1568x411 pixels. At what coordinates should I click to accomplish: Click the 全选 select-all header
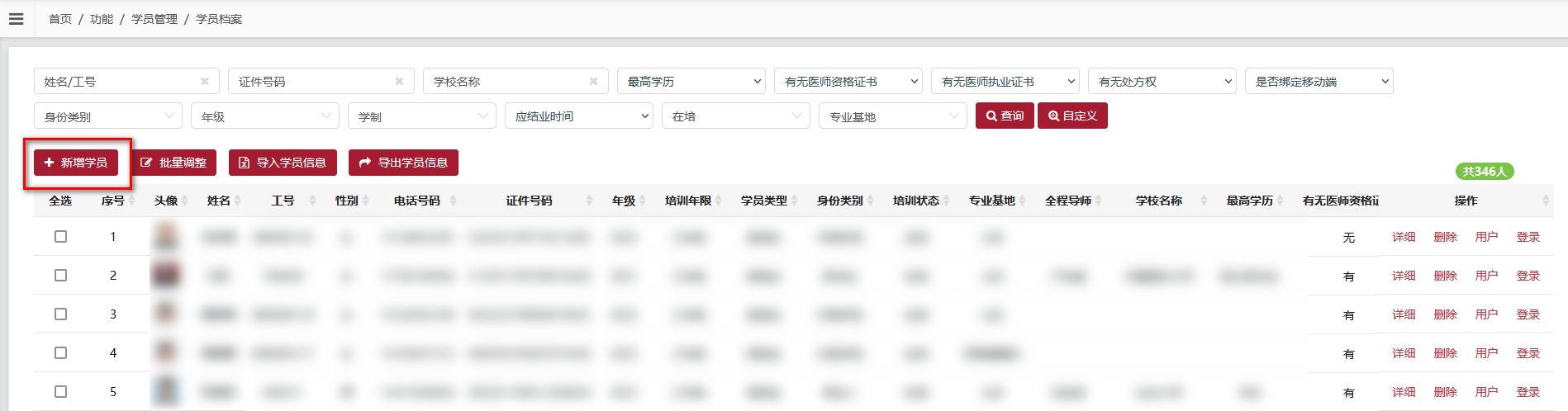[x=60, y=201]
